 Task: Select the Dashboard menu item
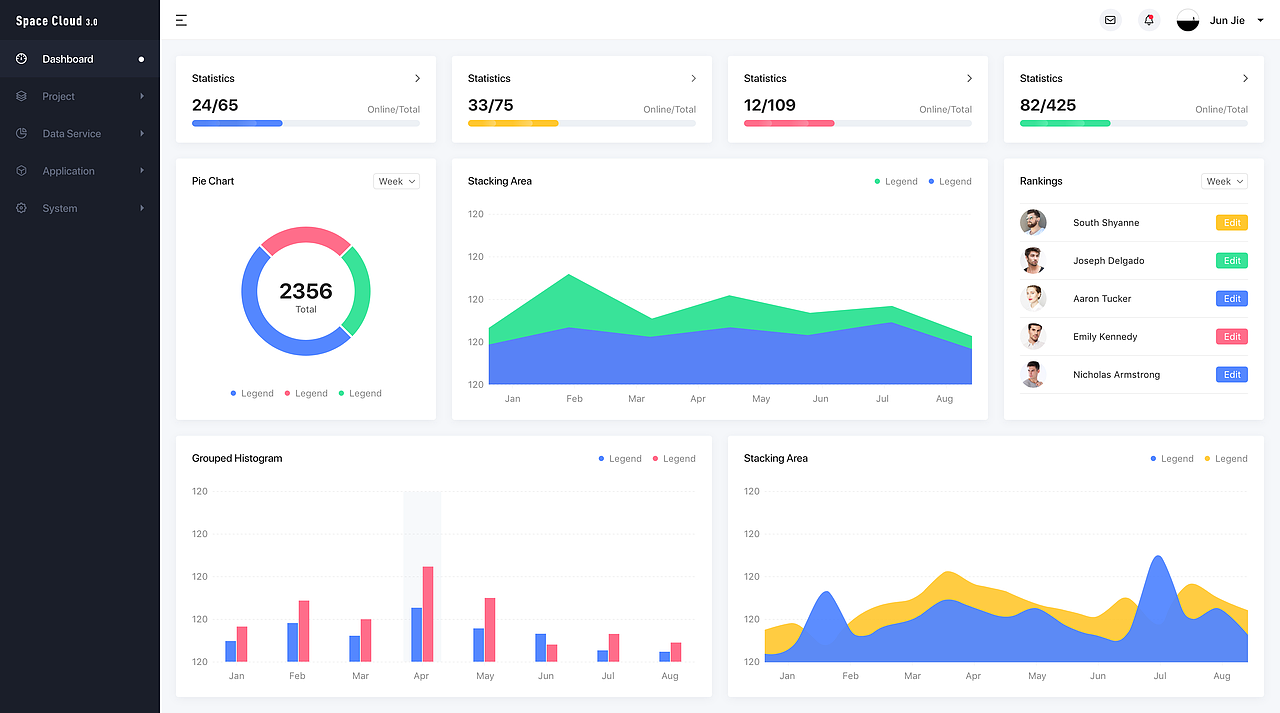[x=80, y=59]
